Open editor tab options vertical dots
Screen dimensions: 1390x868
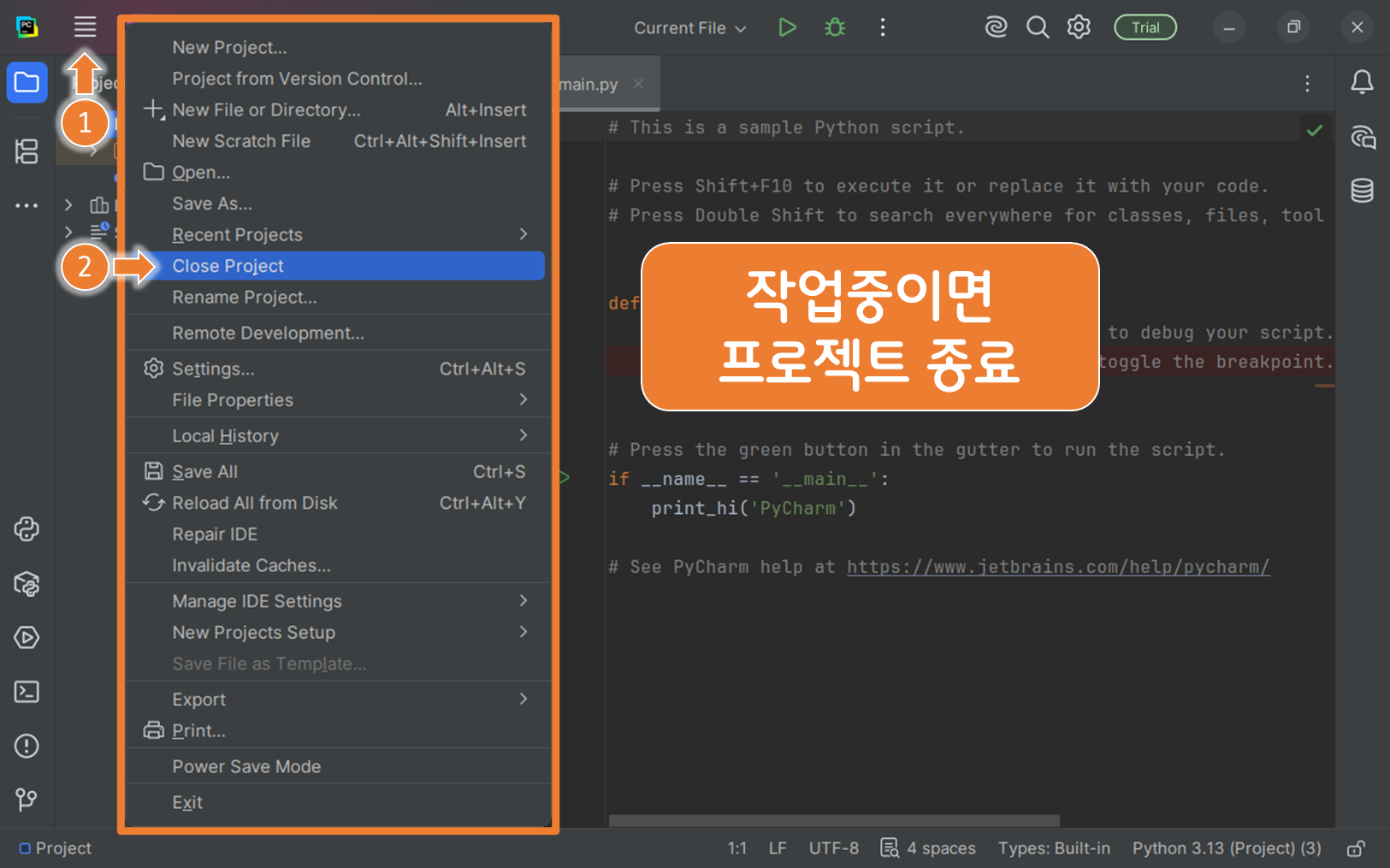[x=1307, y=83]
